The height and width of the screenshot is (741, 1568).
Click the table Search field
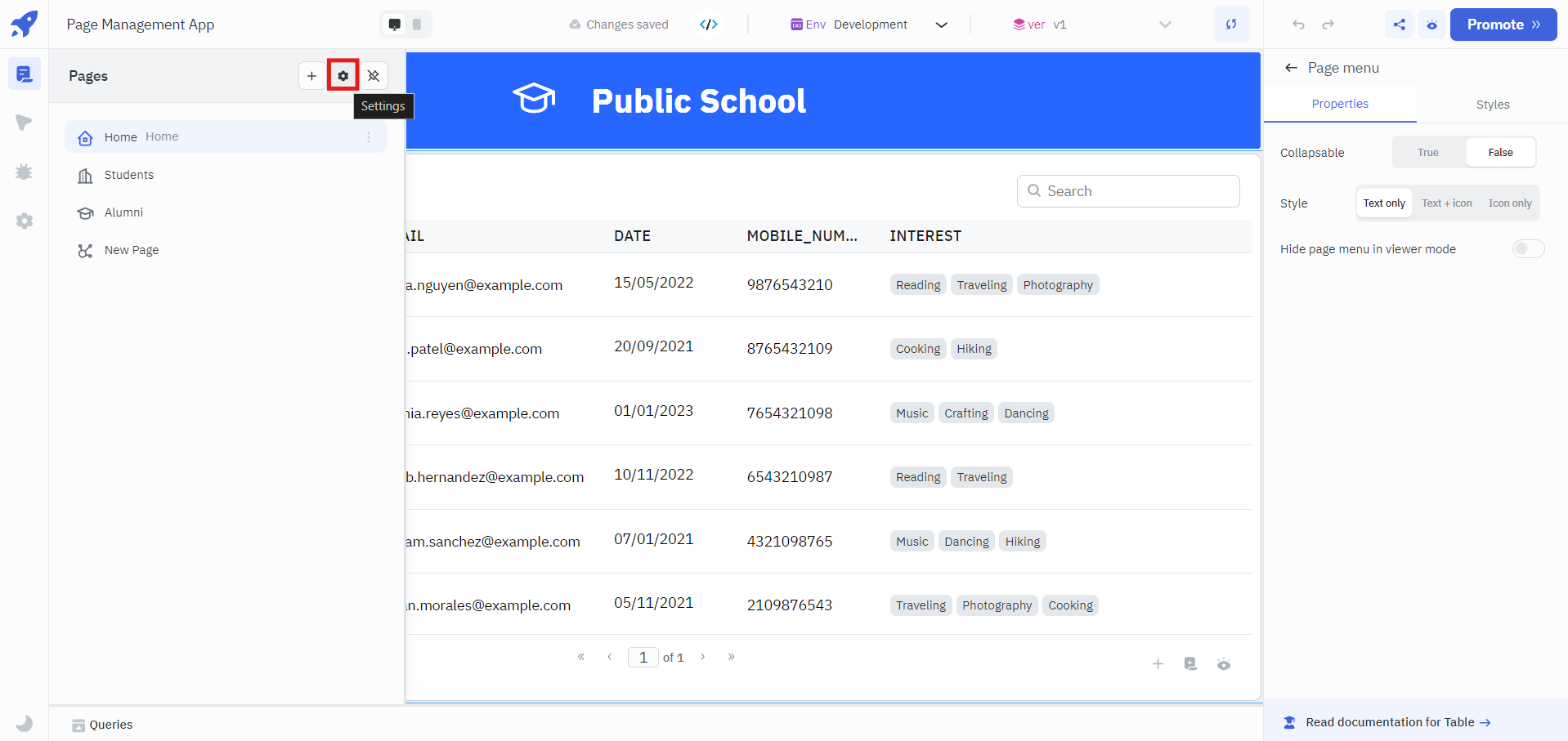pos(1128,191)
